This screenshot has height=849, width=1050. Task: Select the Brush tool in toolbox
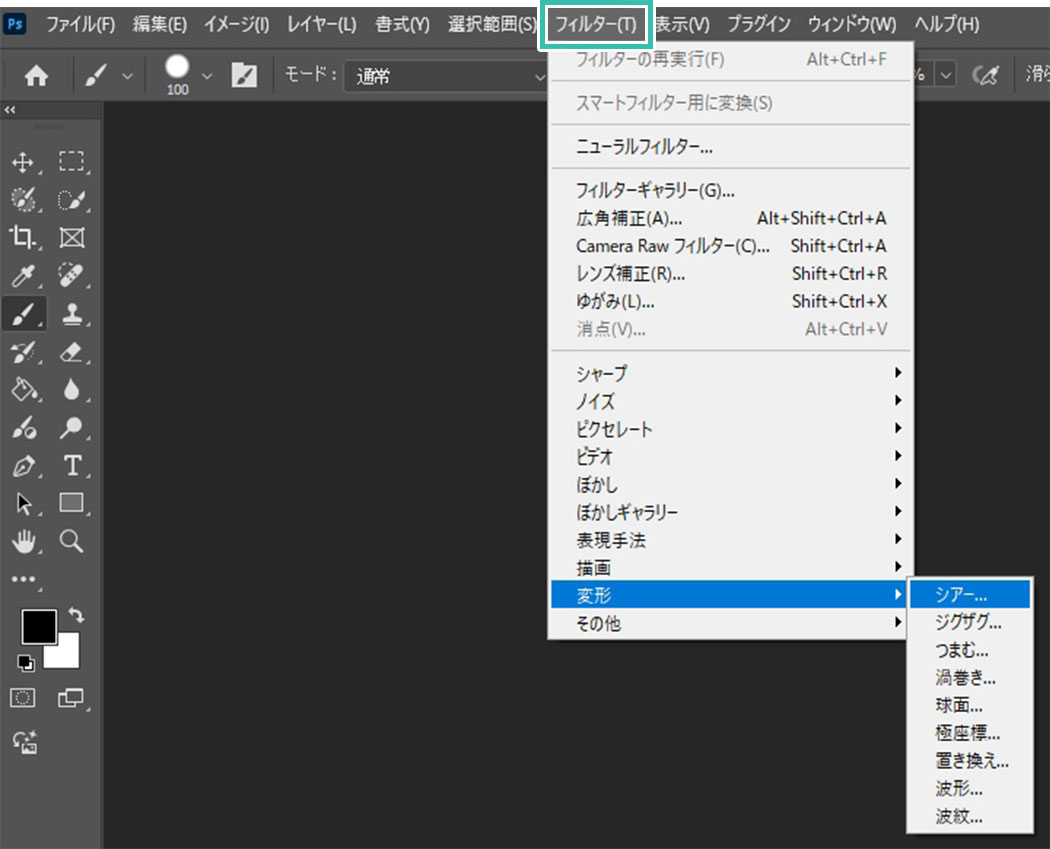(23, 313)
